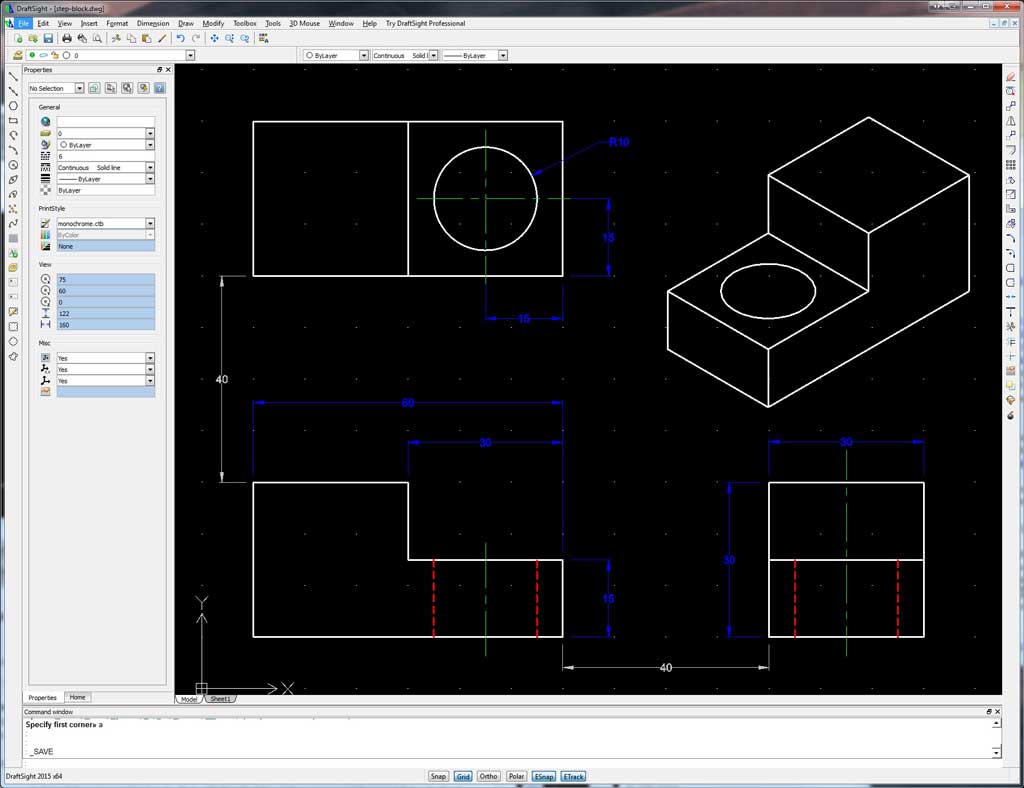Select the Ellipse draw tool
Screen dimensions: 1024x788
13,180
